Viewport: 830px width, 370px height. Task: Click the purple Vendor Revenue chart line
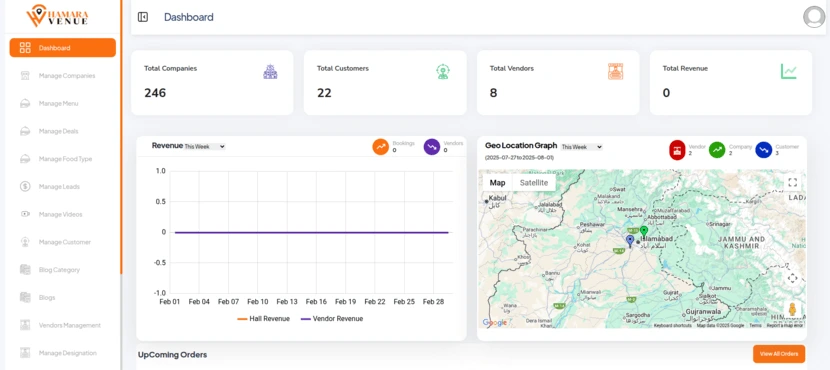pyautogui.click(x=312, y=232)
